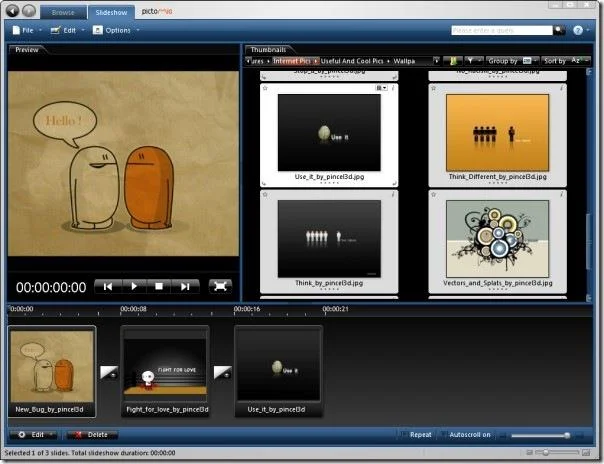Click the timeline zoom slider handle
The height and width of the screenshot is (464, 604).
[x=567, y=436]
